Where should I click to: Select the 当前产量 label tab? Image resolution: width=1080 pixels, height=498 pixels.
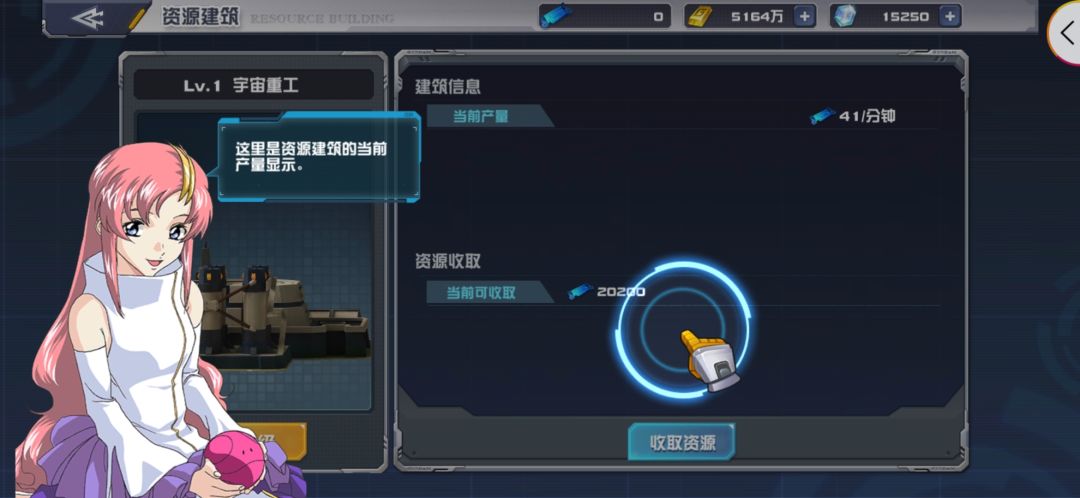490,116
